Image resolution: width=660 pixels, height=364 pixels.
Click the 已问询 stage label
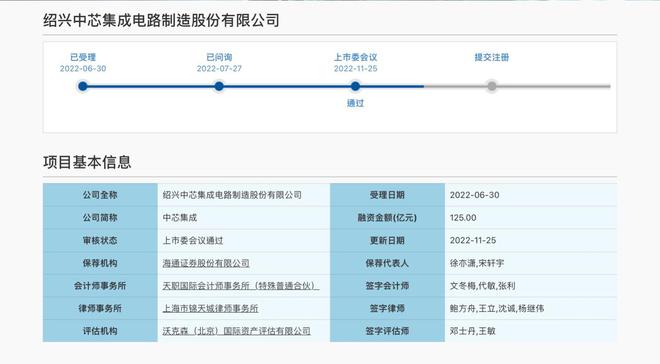(x=219, y=57)
